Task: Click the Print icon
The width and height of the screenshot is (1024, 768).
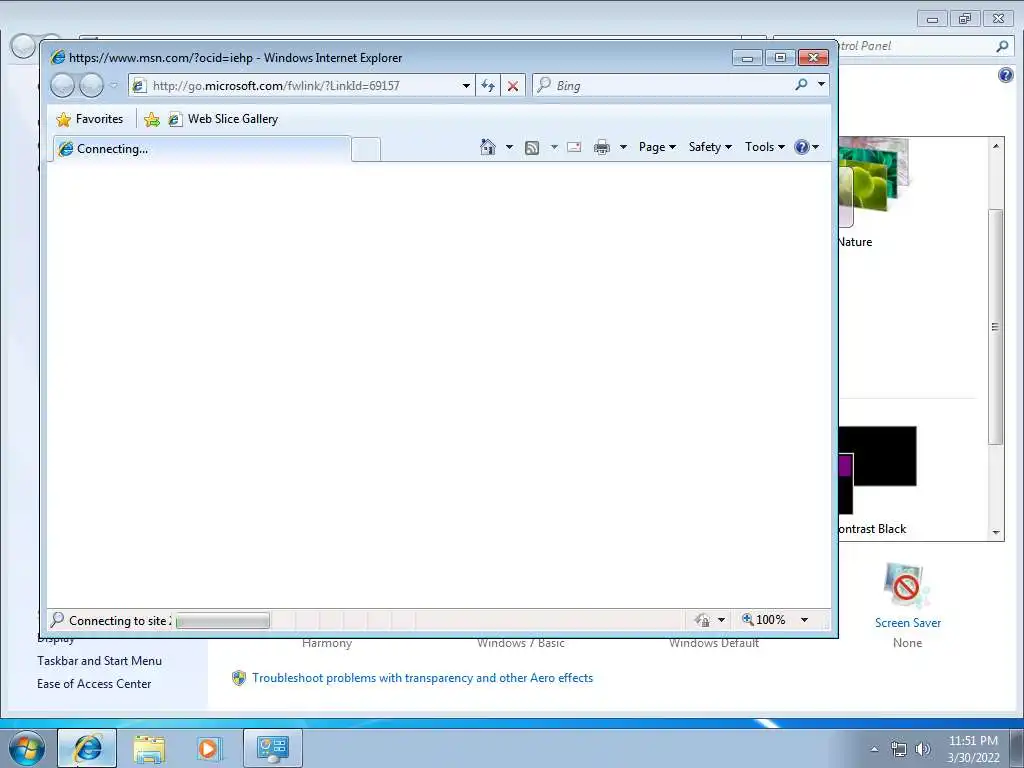Action: (601, 147)
